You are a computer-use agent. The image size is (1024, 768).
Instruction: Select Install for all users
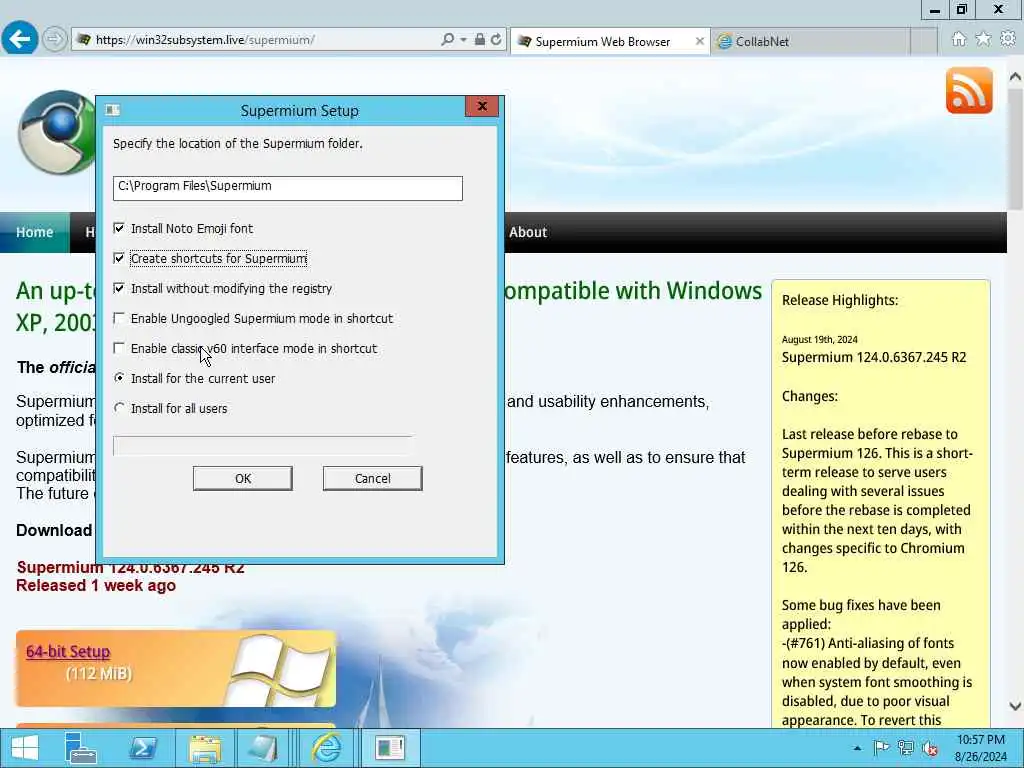click(x=119, y=408)
